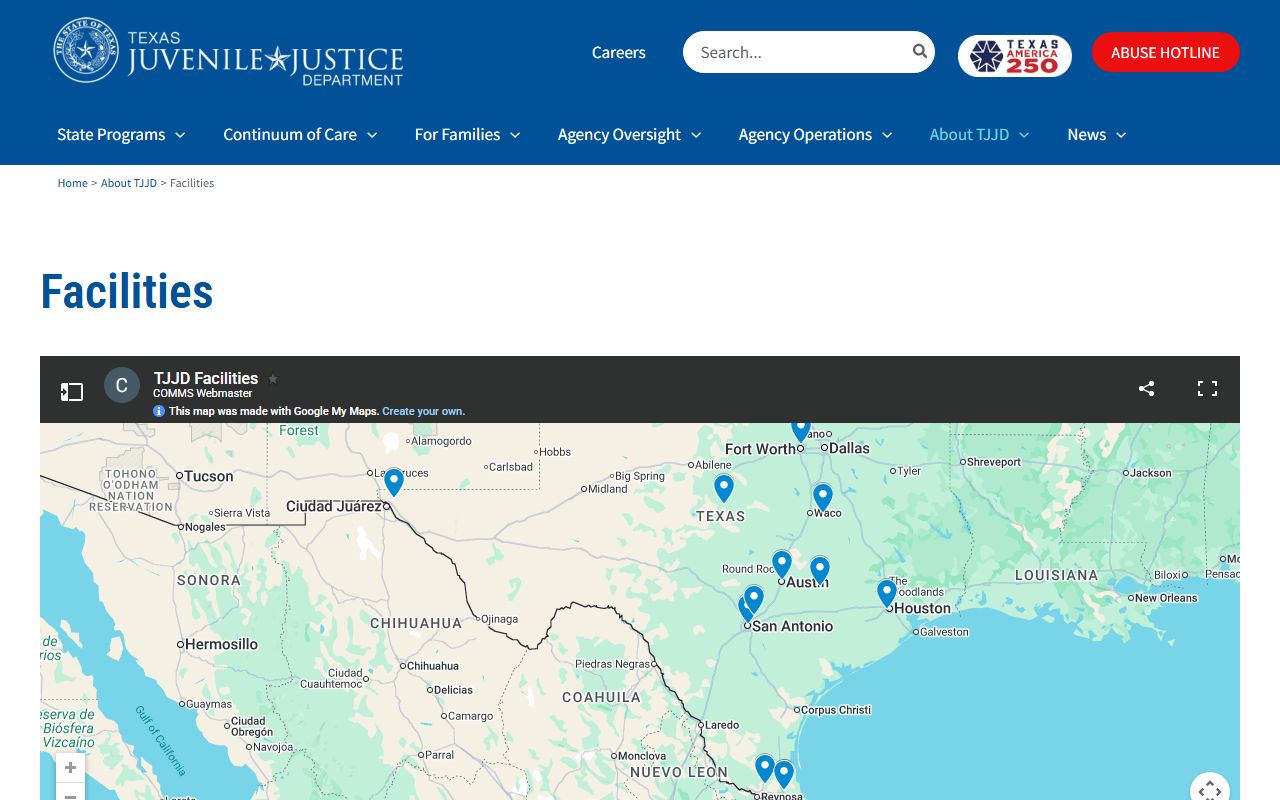The image size is (1280, 800).
Task: Open the Texas America 250 badge
Action: pyautogui.click(x=1014, y=56)
